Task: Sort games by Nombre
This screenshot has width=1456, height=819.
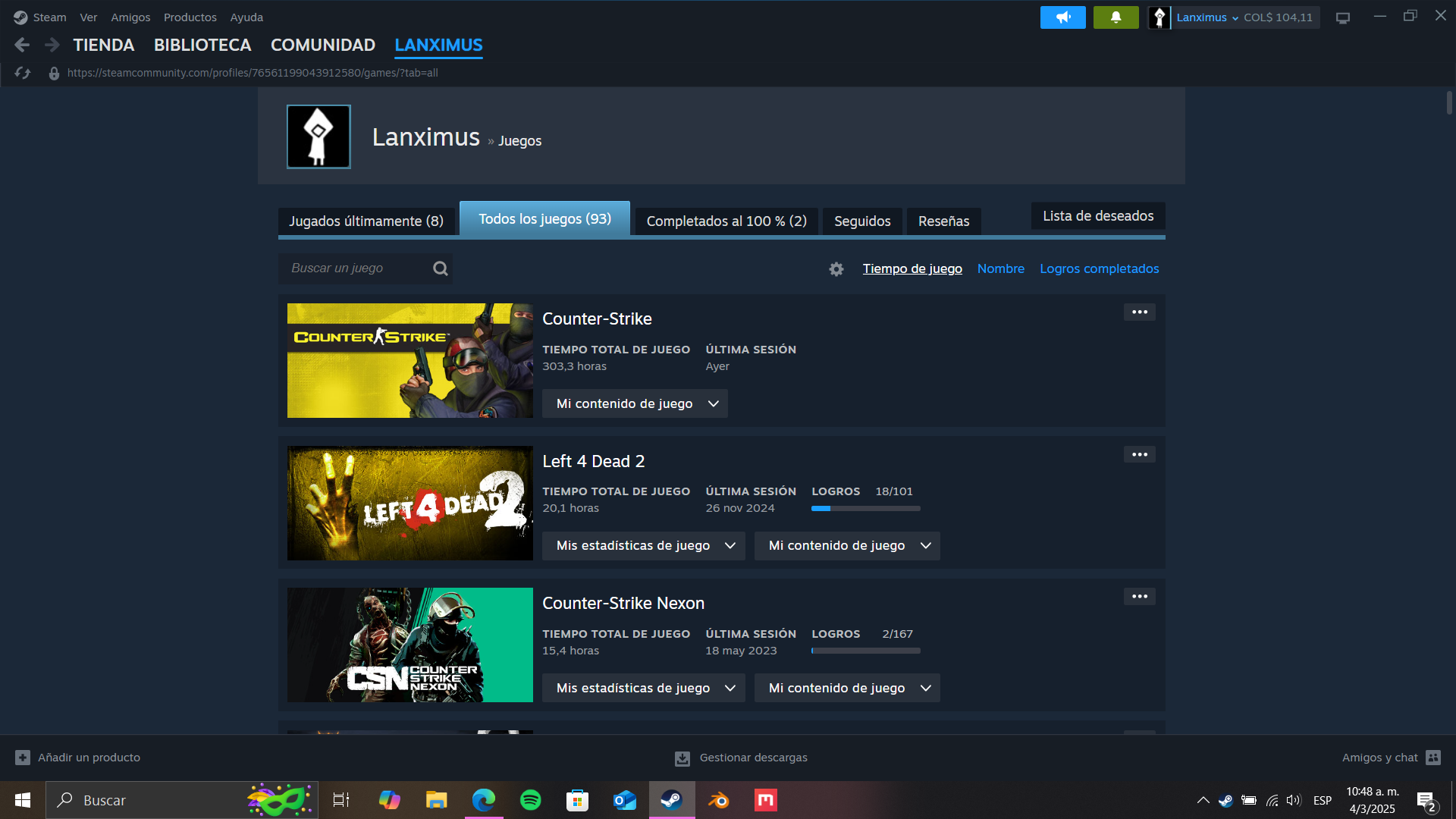Action: (1000, 268)
